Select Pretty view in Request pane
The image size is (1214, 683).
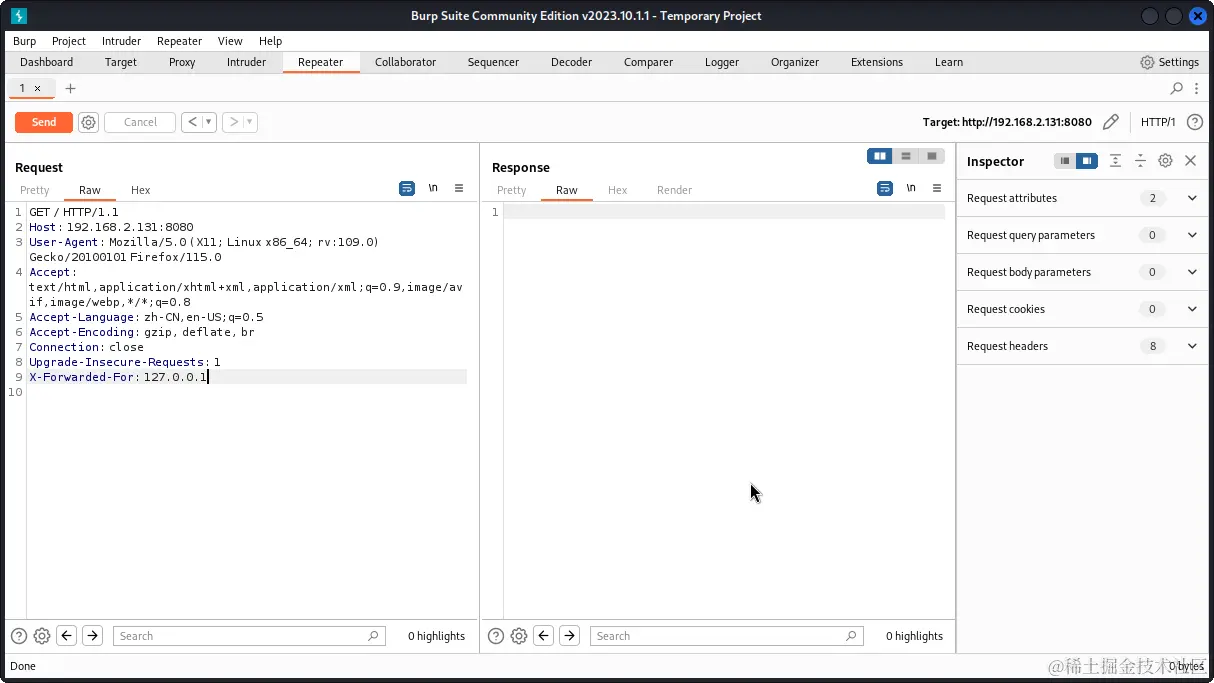[x=34, y=190]
